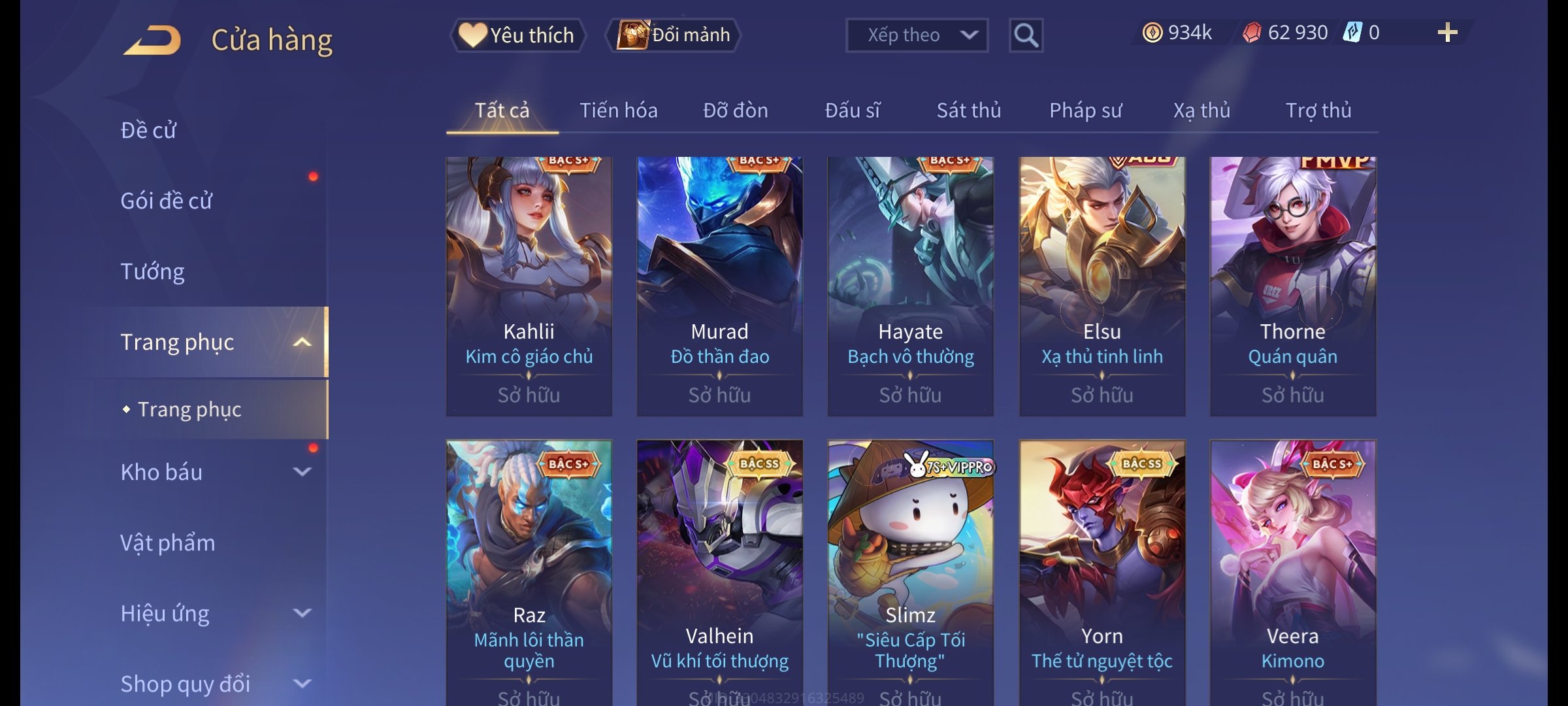The width and height of the screenshot is (1568, 706).
Task: Open the search magnifier icon
Action: click(x=1026, y=35)
